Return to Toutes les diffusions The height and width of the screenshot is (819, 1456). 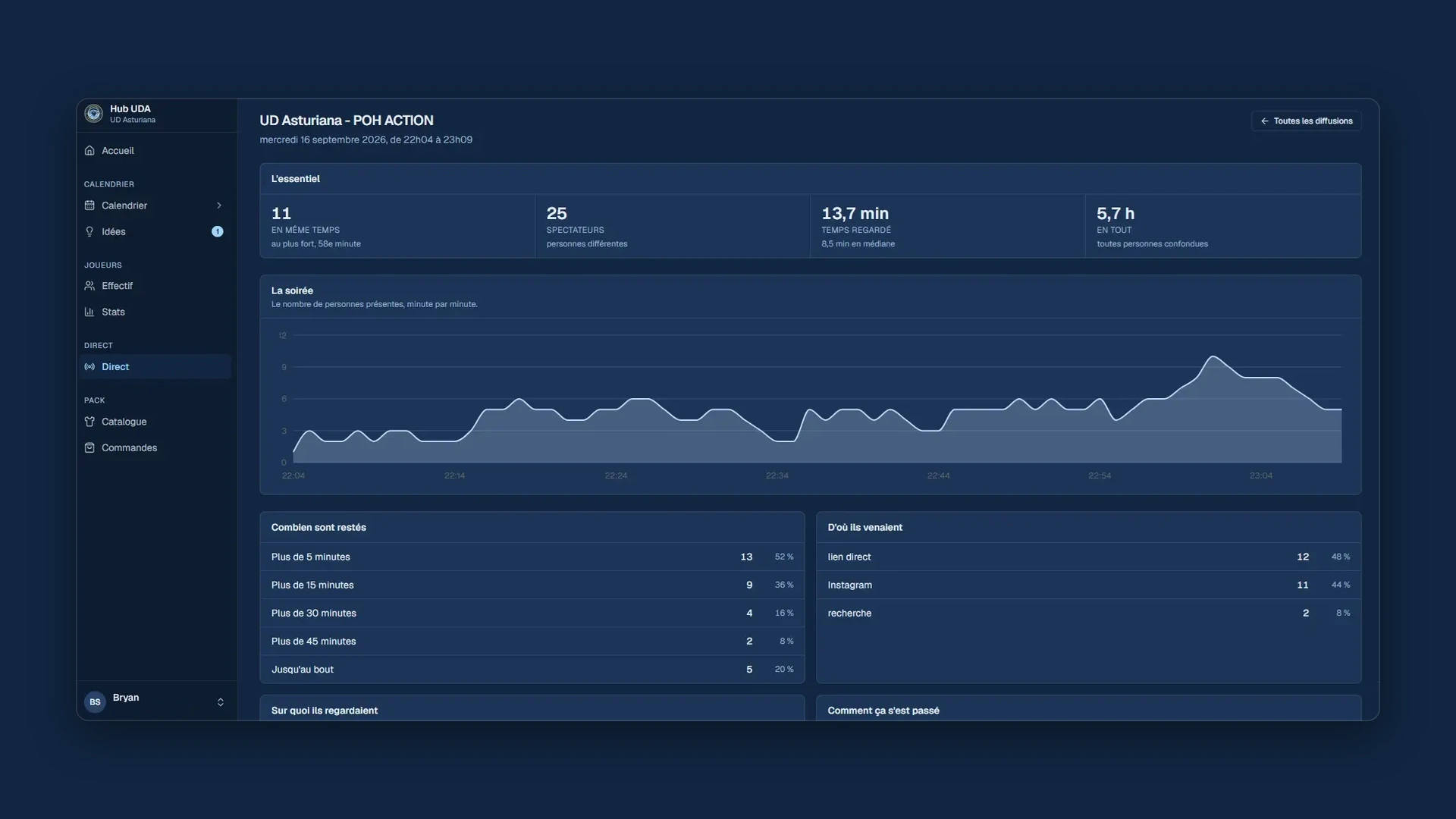click(x=1306, y=121)
